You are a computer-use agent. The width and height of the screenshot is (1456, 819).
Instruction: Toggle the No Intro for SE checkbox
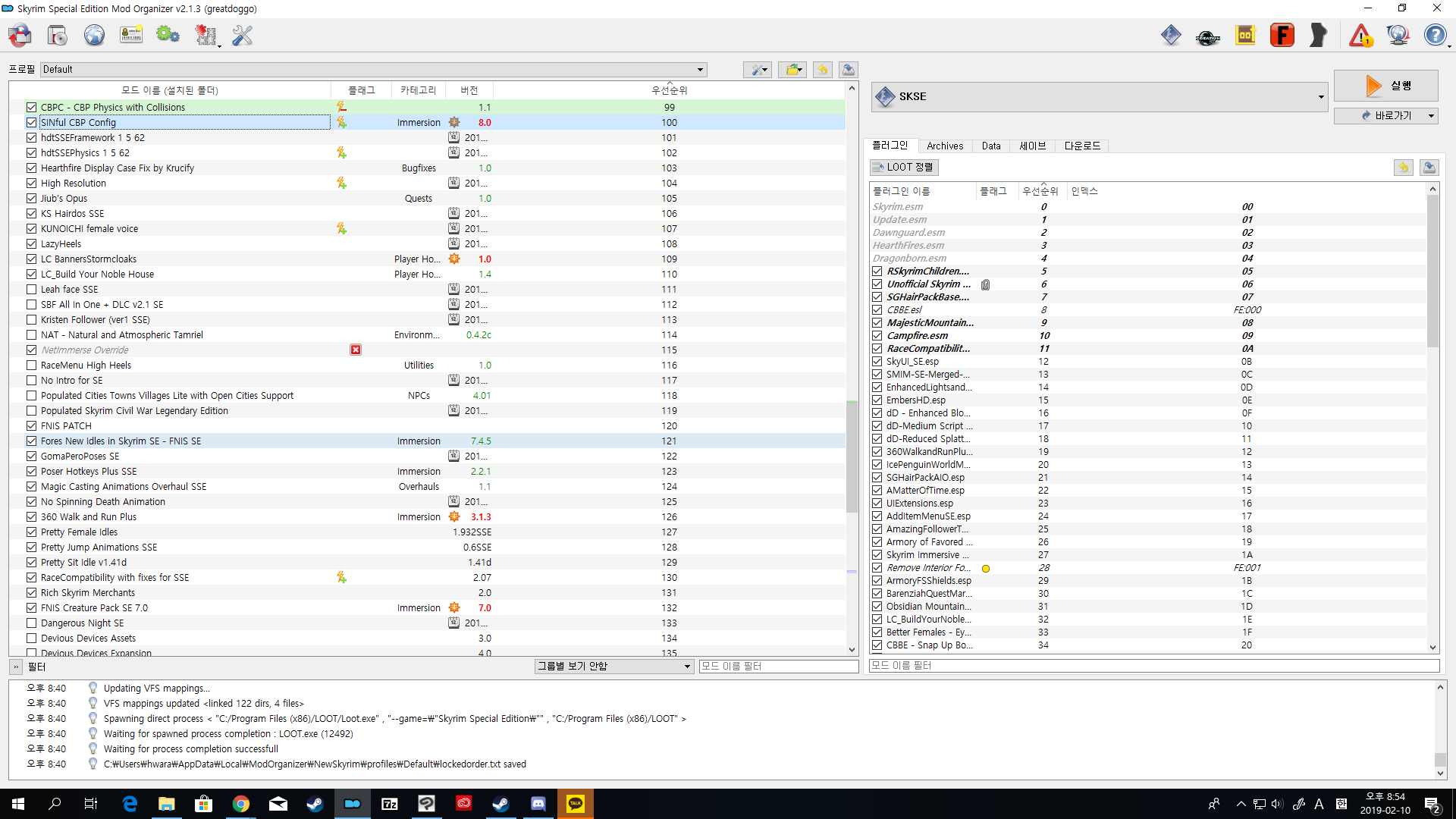[31, 380]
